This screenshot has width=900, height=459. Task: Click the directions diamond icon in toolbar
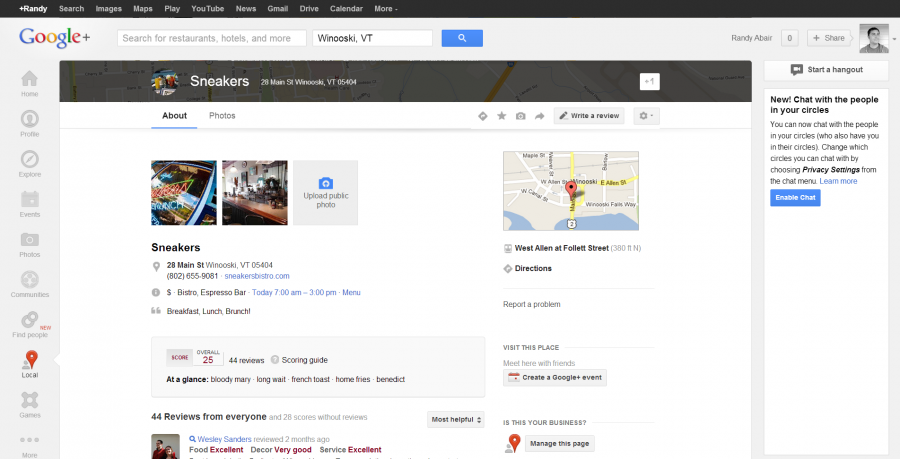(x=483, y=116)
